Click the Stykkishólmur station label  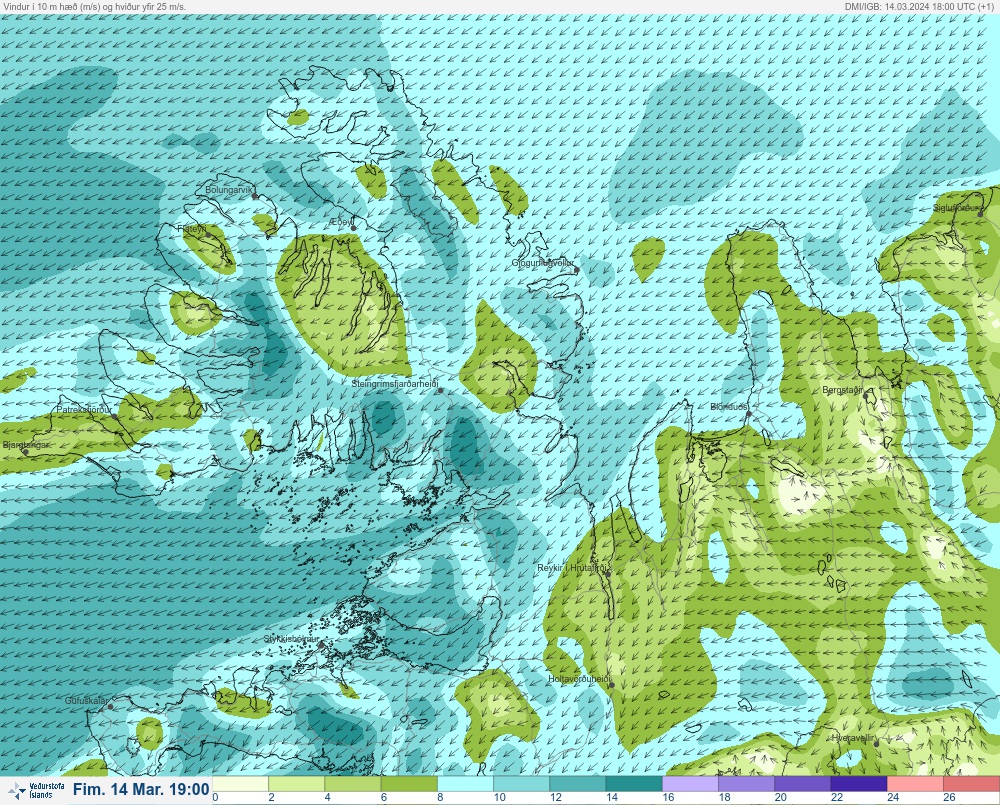point(291,639)
